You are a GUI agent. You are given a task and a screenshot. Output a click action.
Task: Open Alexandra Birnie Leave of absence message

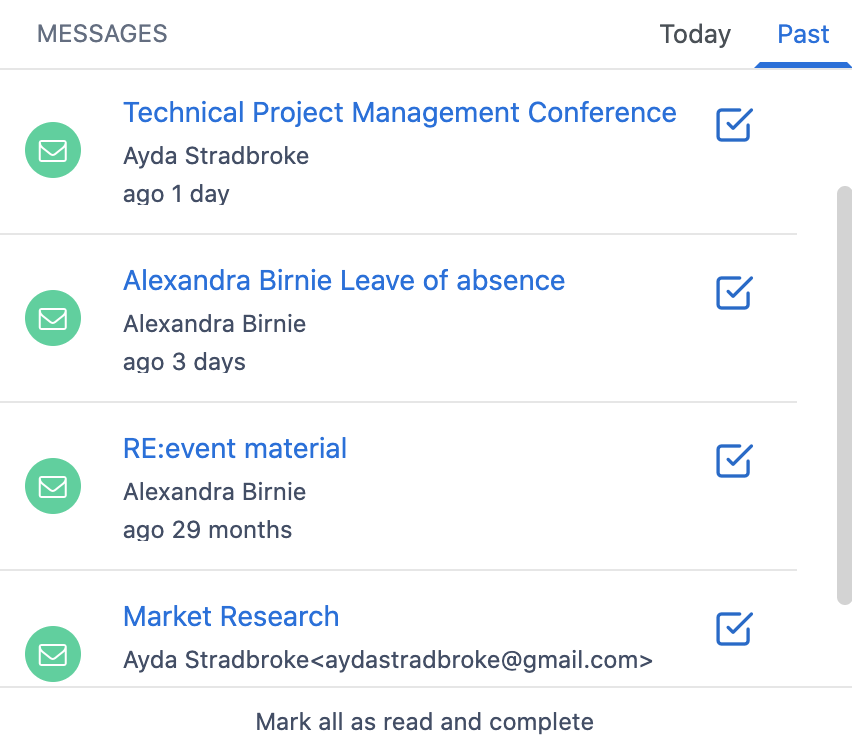(343, 280)
